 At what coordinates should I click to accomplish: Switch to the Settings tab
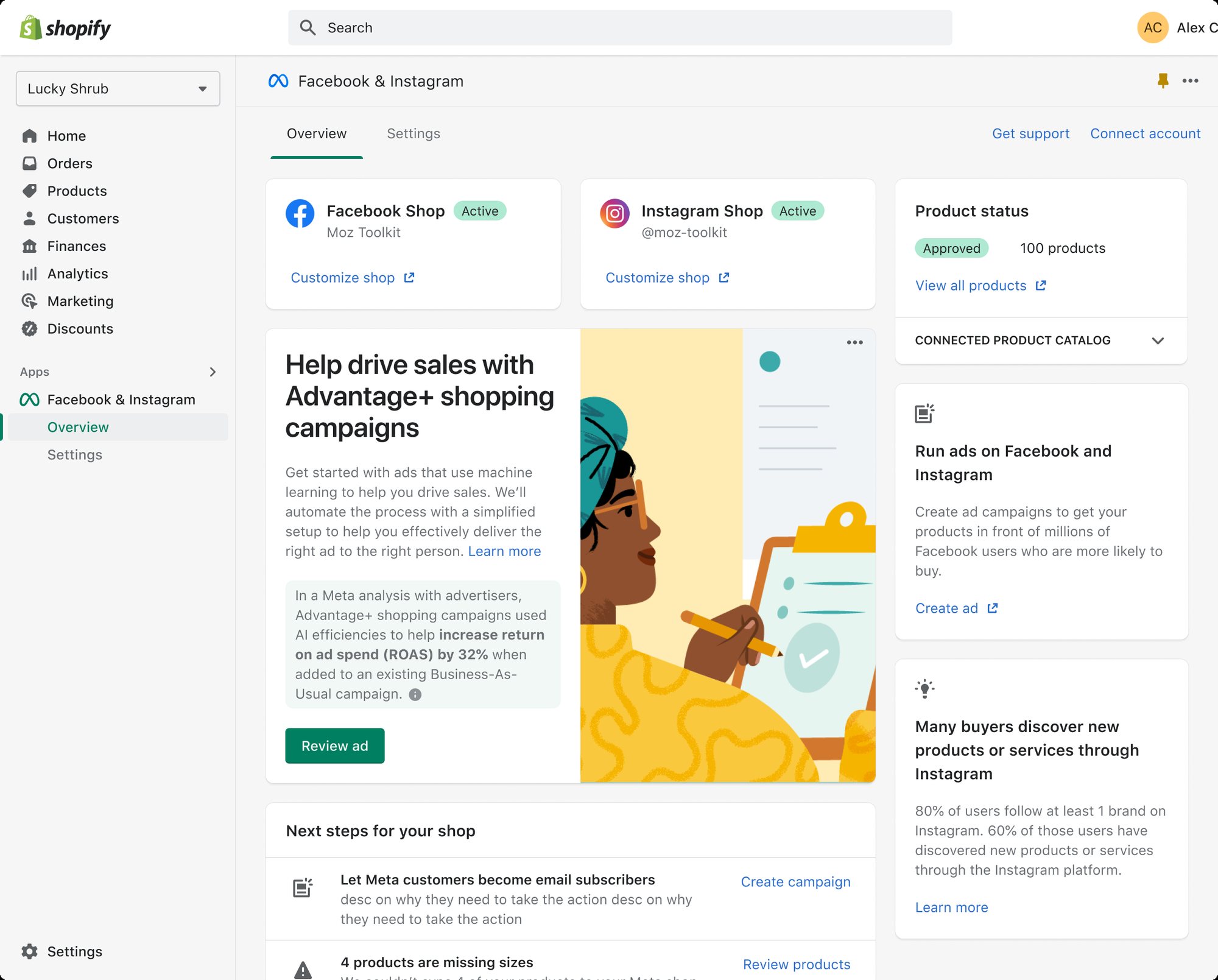(x=414, y=133)
